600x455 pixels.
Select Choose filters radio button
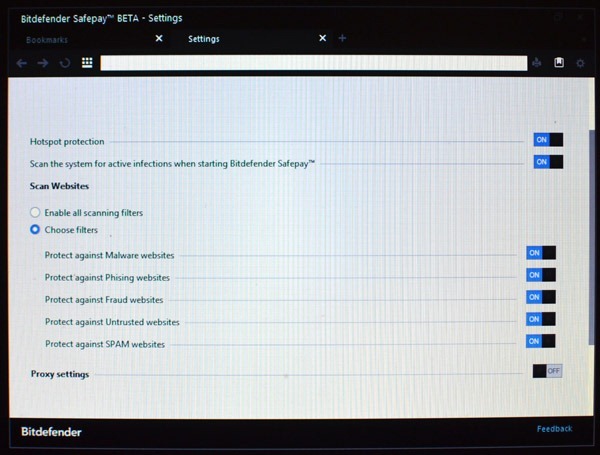[35, 230]
